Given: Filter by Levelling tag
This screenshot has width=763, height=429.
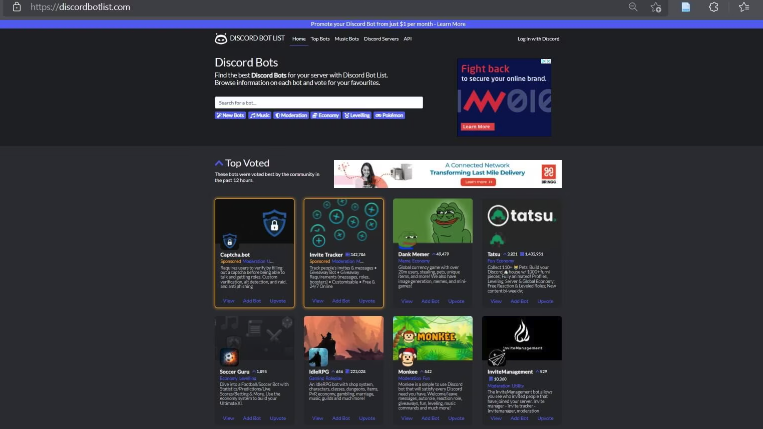Looking at the screenshot, I should tap(357, 115).
